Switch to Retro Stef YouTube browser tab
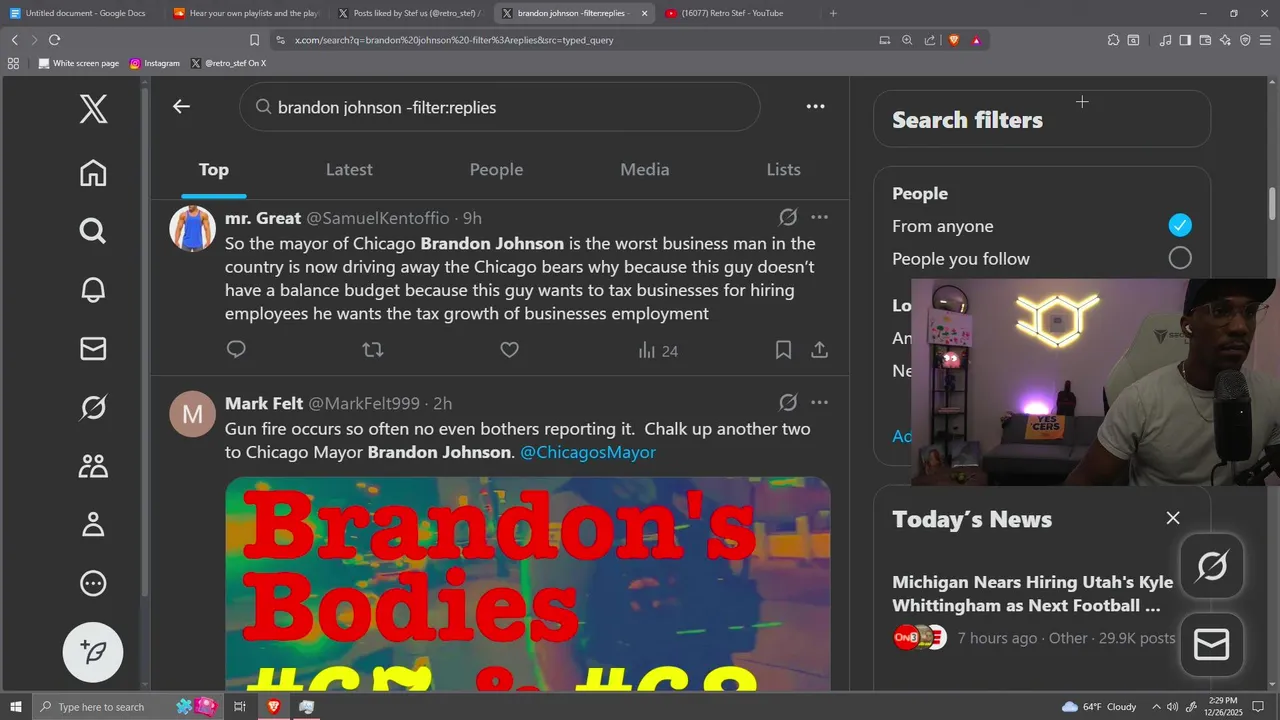 pyautogui.click(x=733, y=13)
